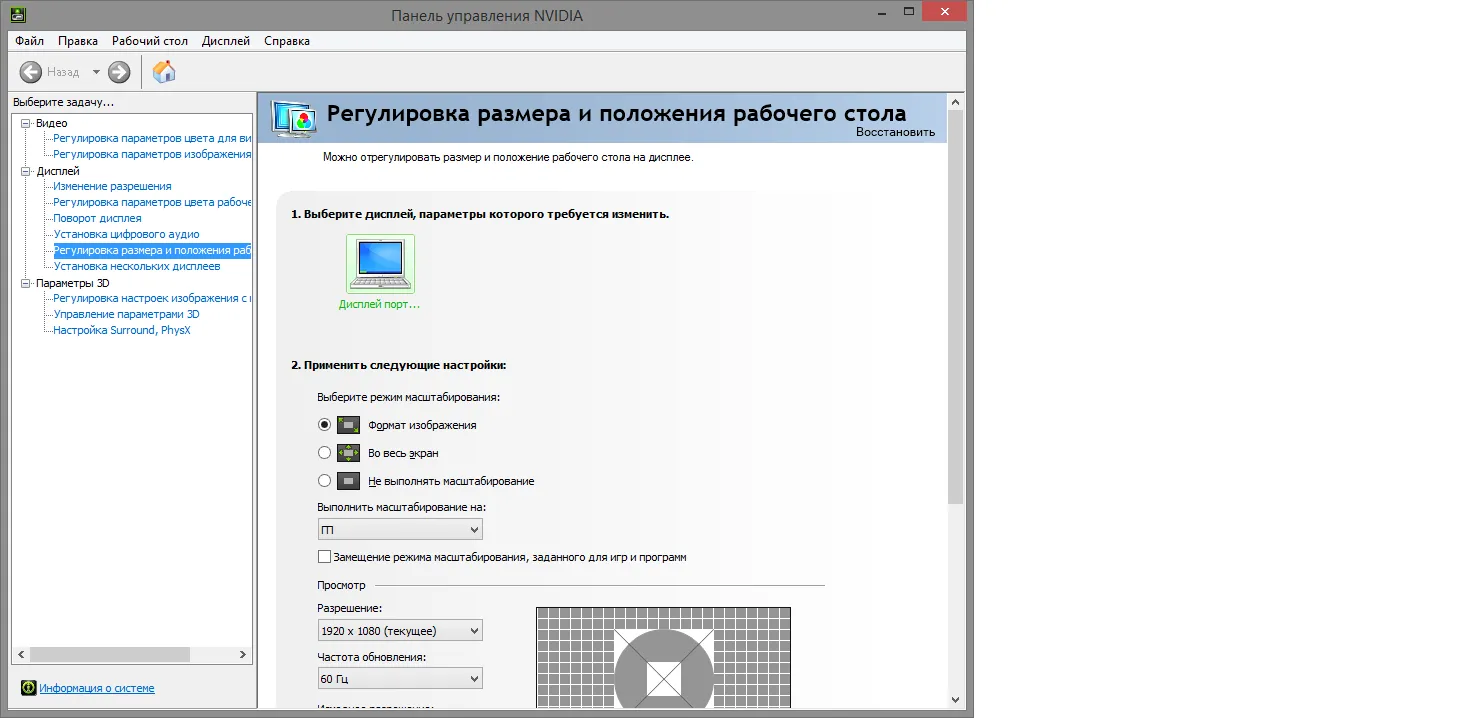Click the task tree scroll left arrow

(20, 654)
